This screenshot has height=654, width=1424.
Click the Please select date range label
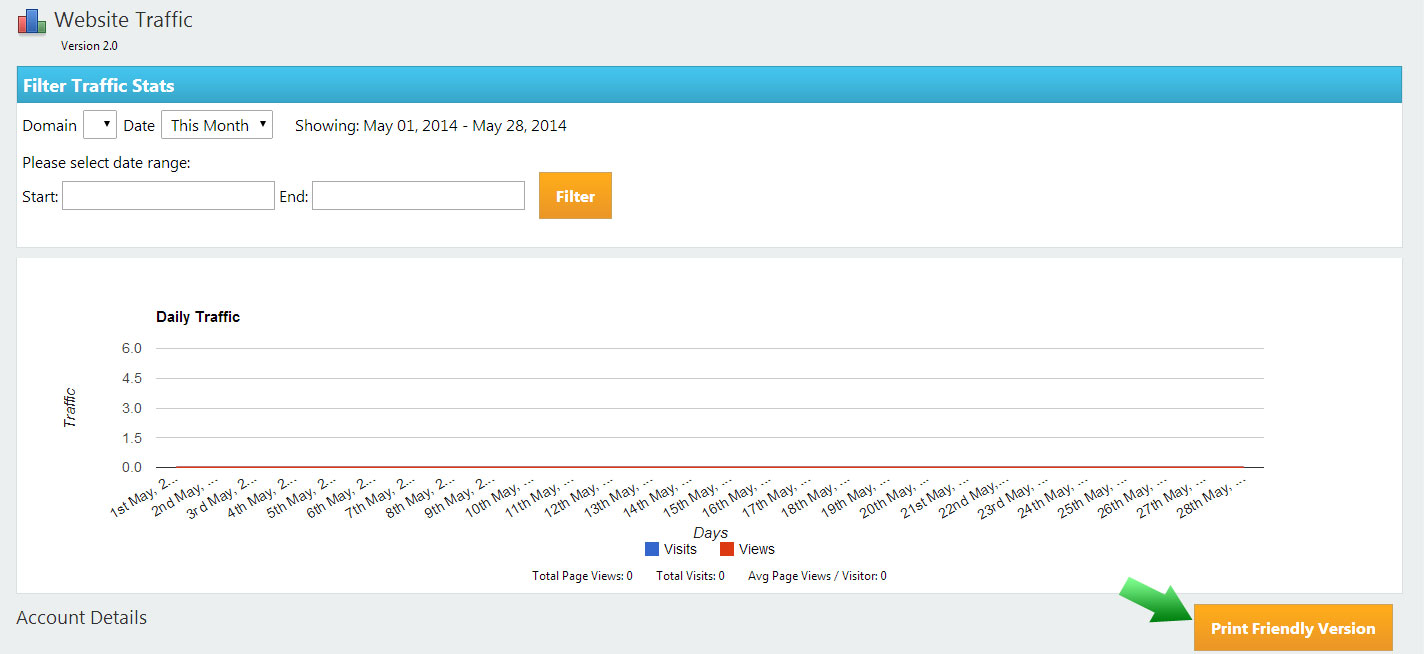(106, 162)
